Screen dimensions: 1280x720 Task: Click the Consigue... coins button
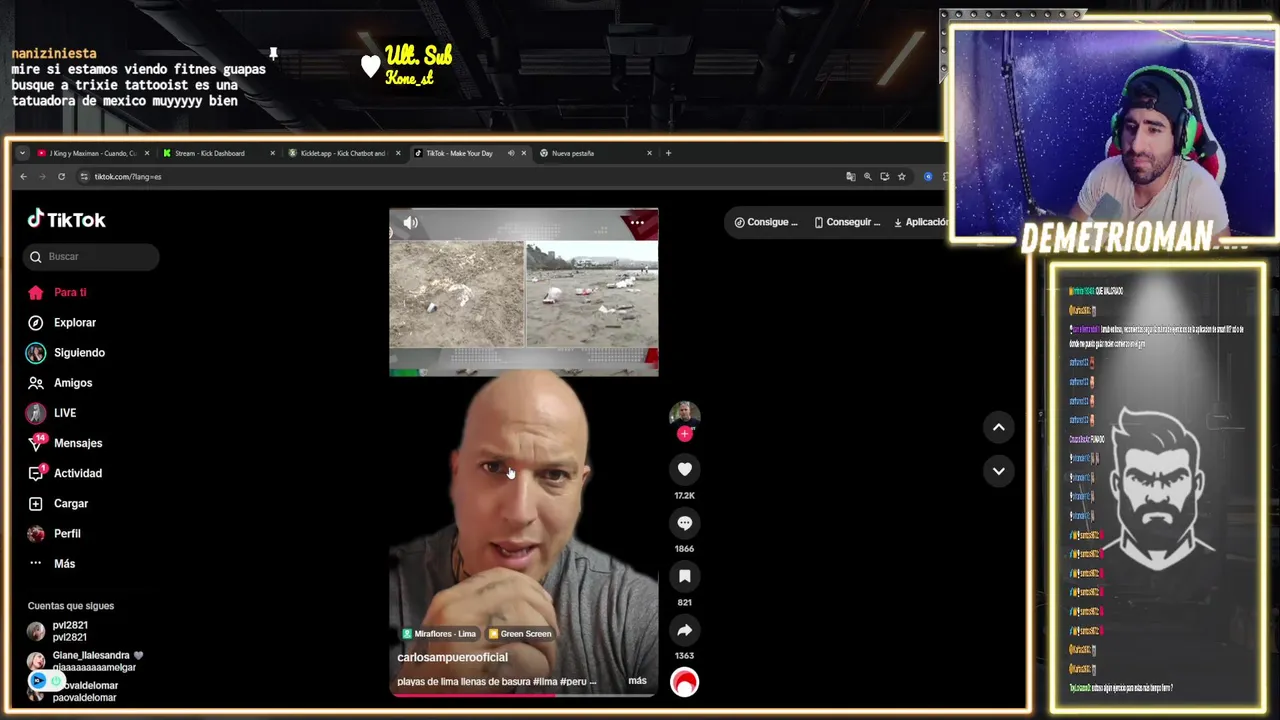pos(766,222)
